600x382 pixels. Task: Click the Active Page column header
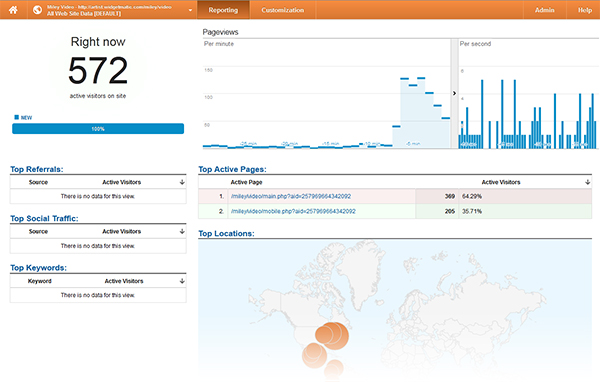click(x=246, y=182)
